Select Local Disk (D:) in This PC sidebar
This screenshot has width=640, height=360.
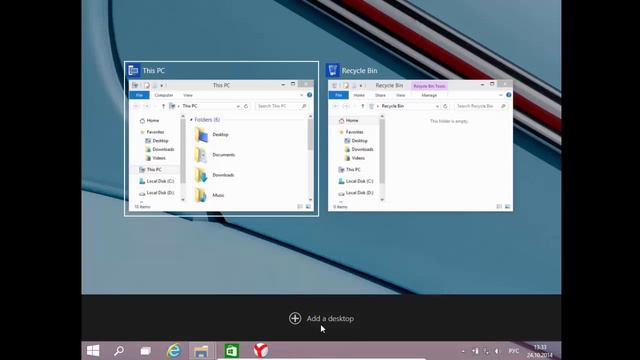(156, 193)
